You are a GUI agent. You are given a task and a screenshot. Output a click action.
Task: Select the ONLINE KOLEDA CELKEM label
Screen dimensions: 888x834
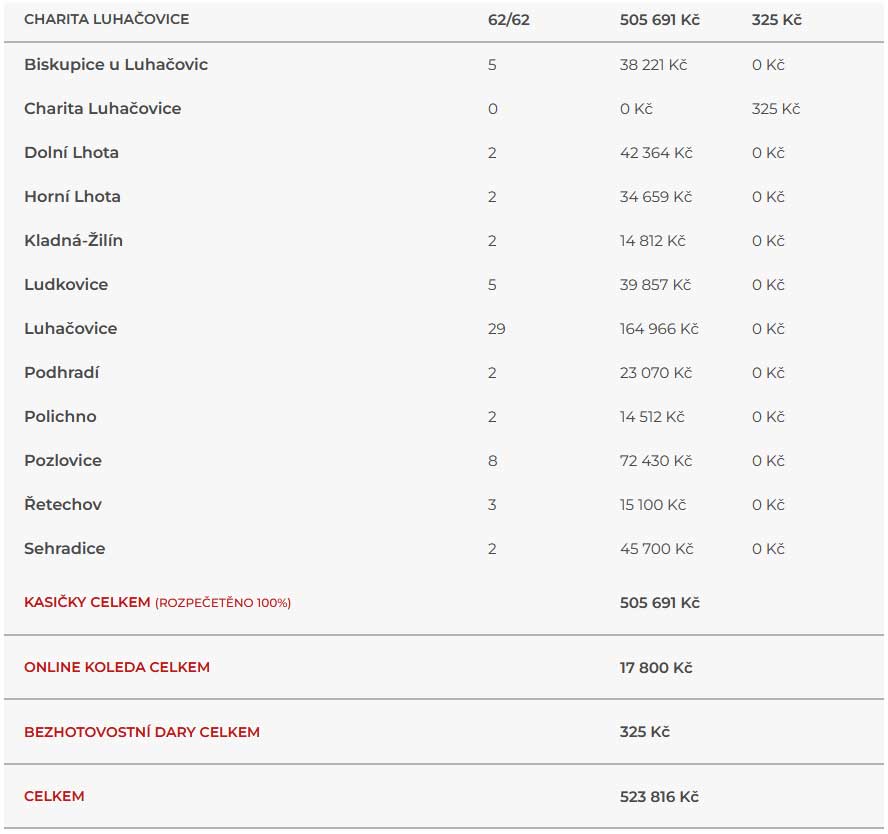(x=117, y=667)
